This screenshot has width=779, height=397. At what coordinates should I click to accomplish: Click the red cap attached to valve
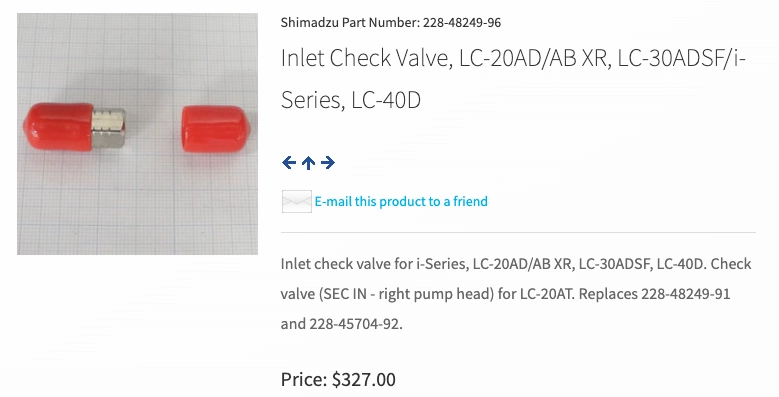pos(58,126)
